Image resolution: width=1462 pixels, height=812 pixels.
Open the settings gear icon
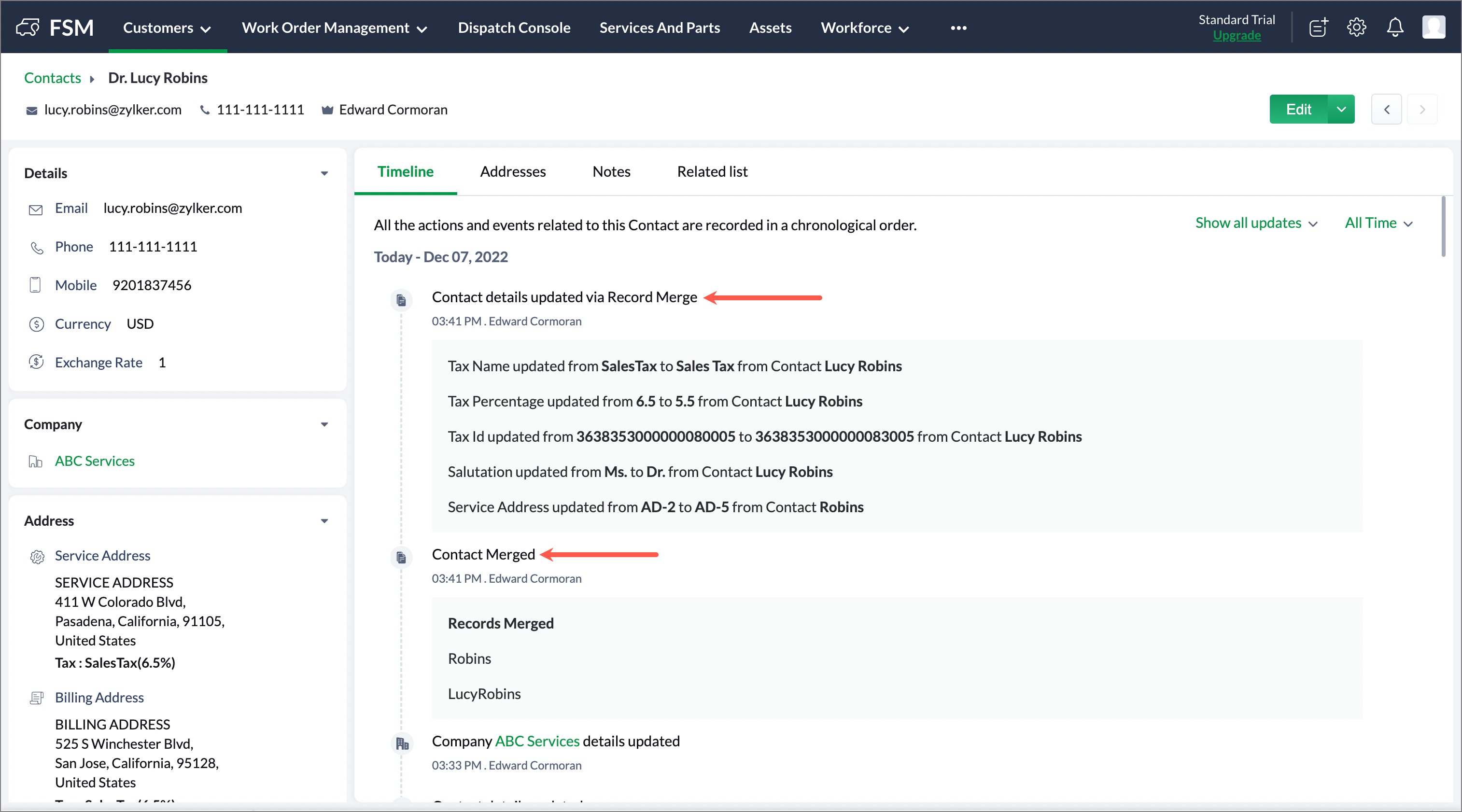pyautogui.click(x=1356, y=27)
